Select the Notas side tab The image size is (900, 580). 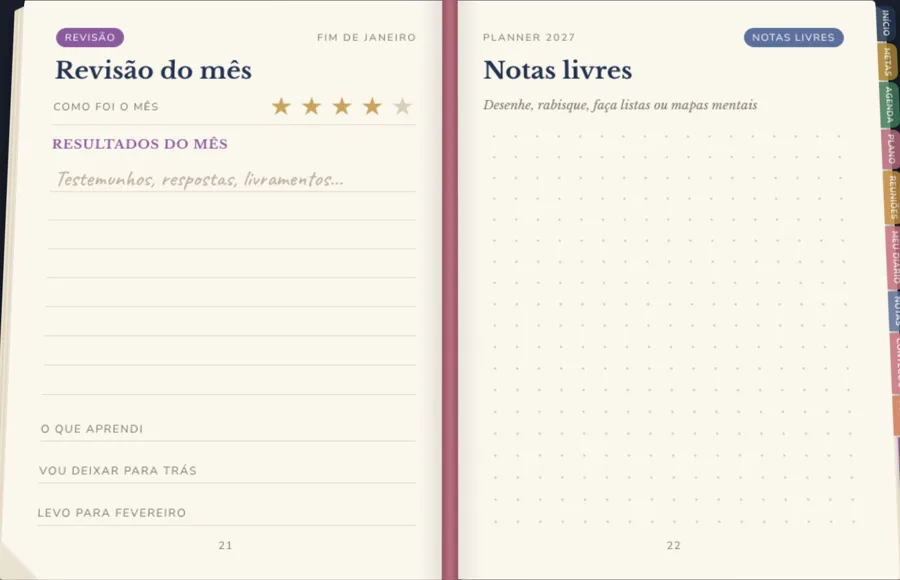tap(895, 311)
